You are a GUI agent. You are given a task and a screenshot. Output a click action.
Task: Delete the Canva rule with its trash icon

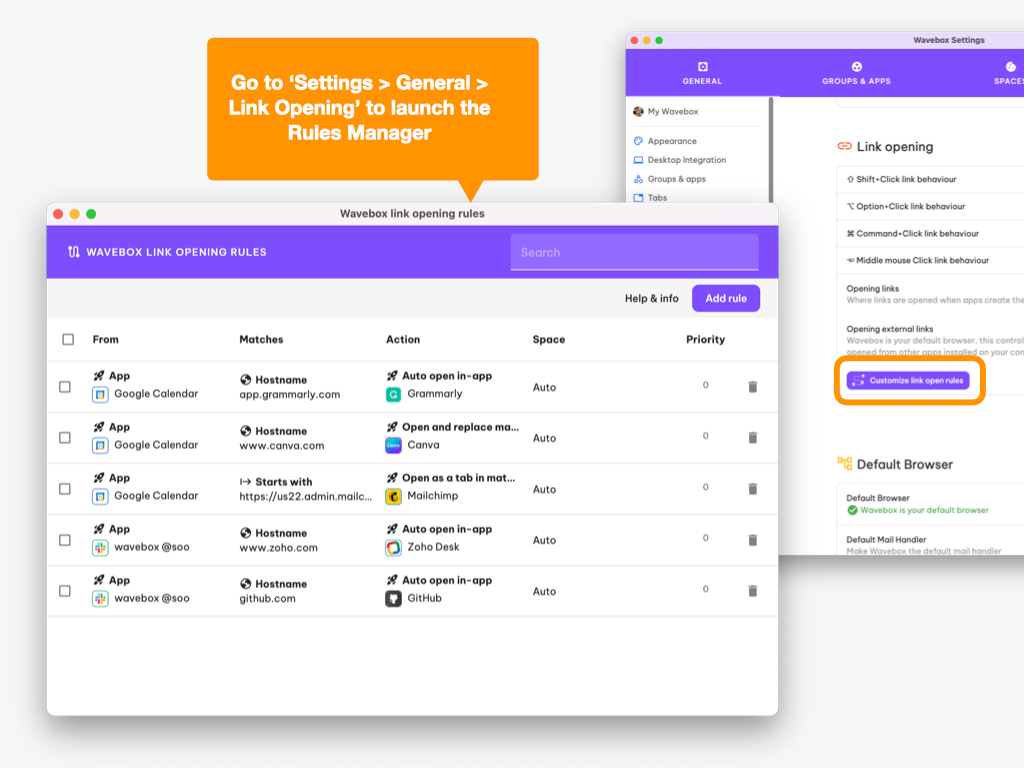click(x=752, y=438)
